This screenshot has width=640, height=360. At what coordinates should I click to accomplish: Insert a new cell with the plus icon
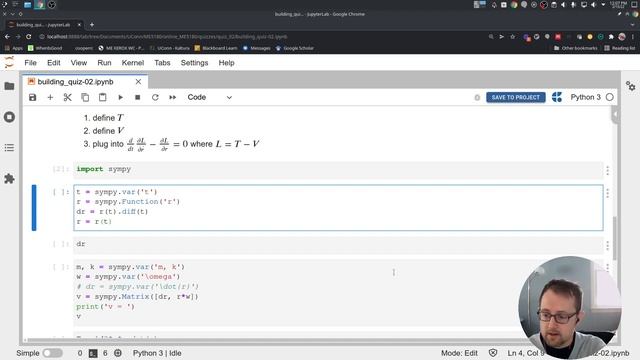tap(50, 98)
